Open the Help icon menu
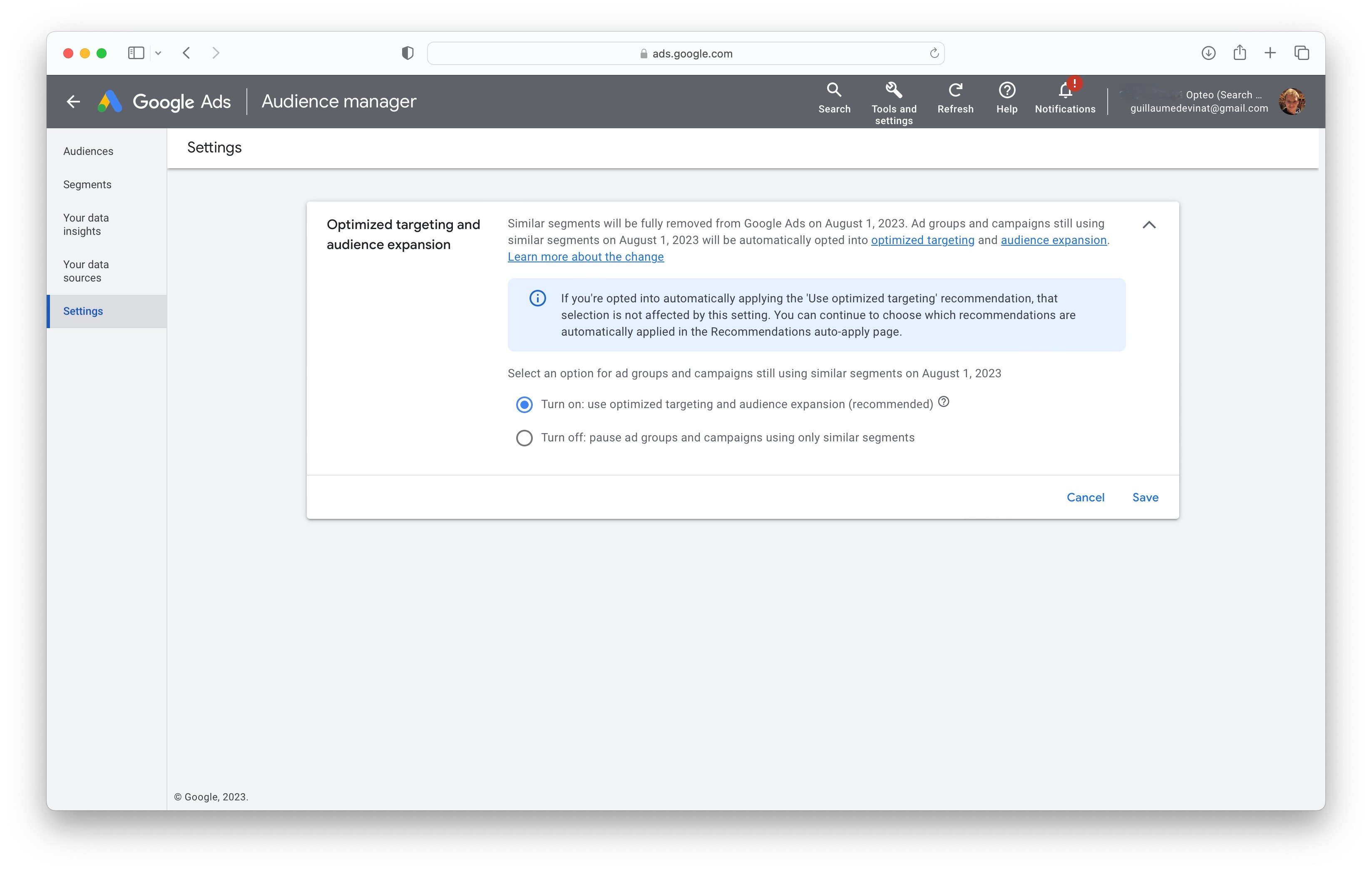 (x=1007, y=98)
